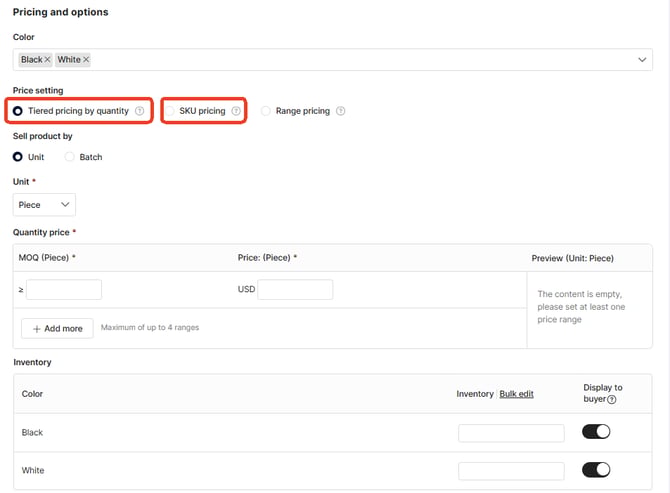Viewport: 670px width, 493px height.
Task: Click the USD price input field
Action: click(x=295, y=290)
